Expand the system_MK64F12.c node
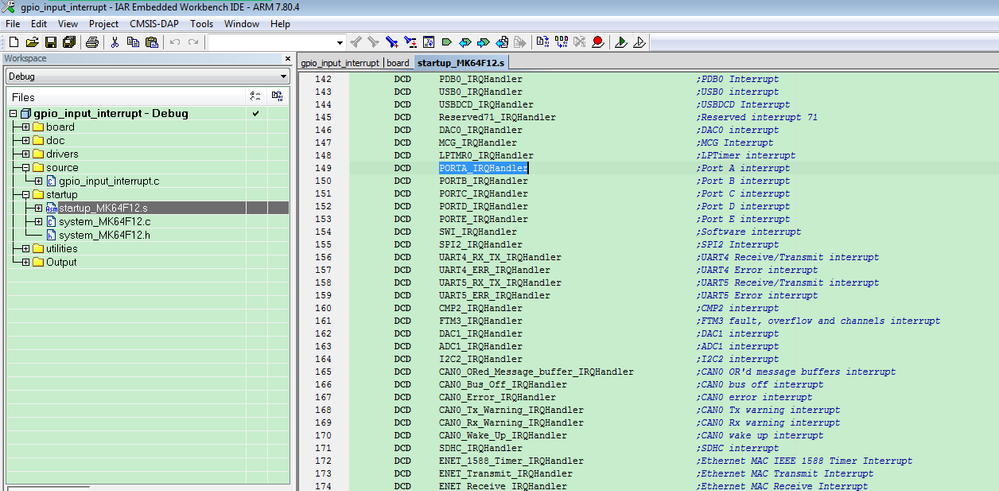The width and height of the screenshot is (999, 491). (x=38, y=222)
